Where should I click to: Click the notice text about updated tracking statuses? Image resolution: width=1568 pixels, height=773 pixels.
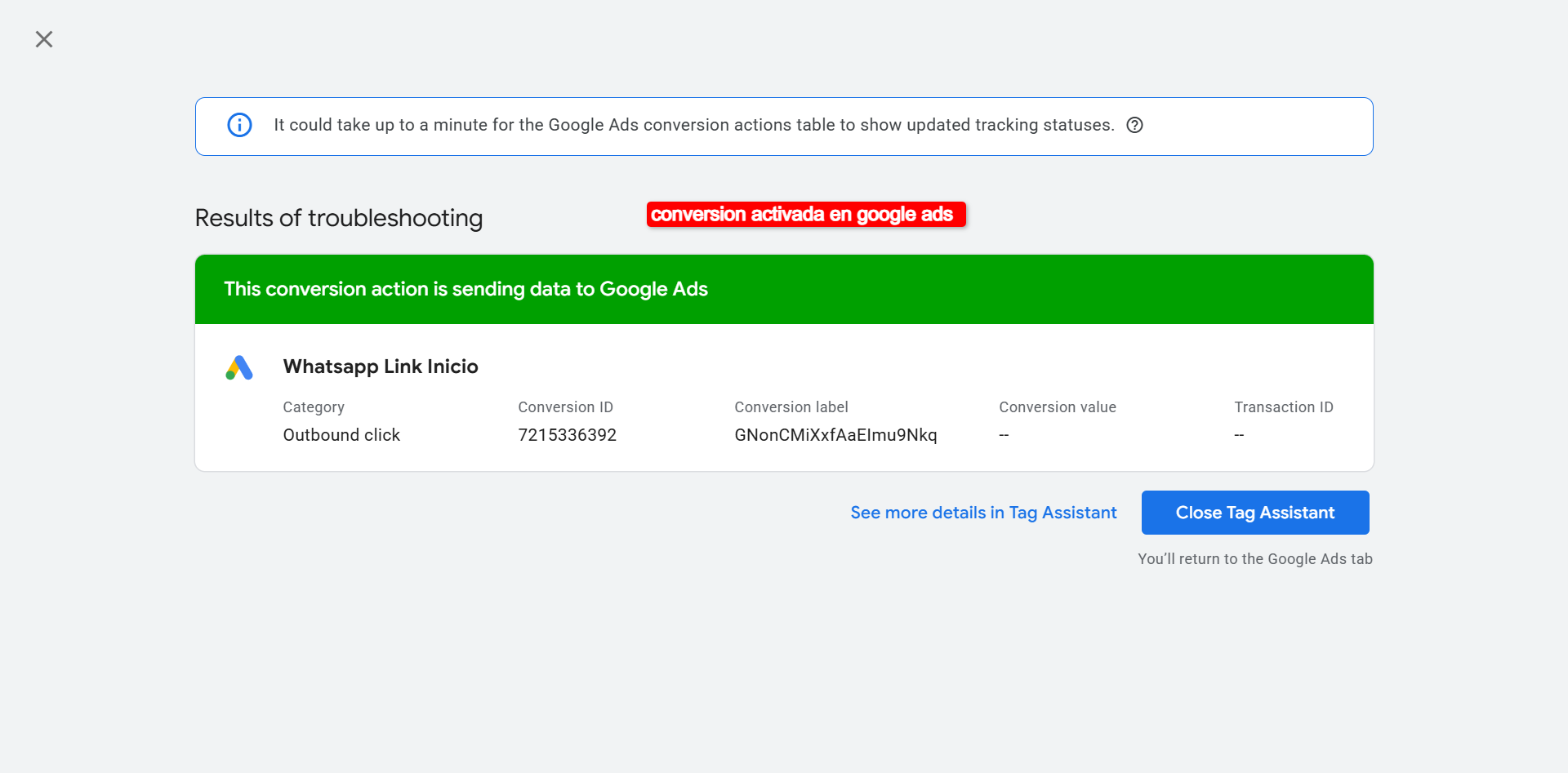point(694,125)
